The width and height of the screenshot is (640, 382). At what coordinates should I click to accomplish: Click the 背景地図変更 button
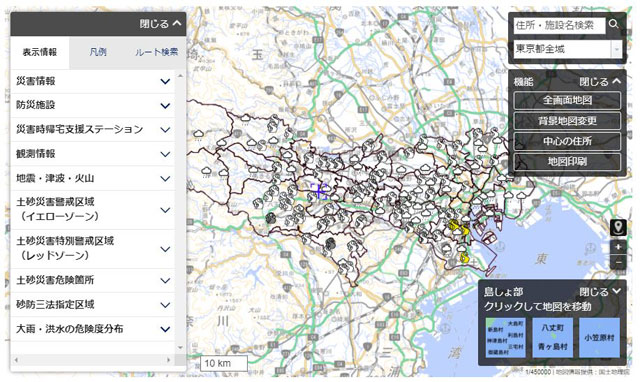point(567,121)
